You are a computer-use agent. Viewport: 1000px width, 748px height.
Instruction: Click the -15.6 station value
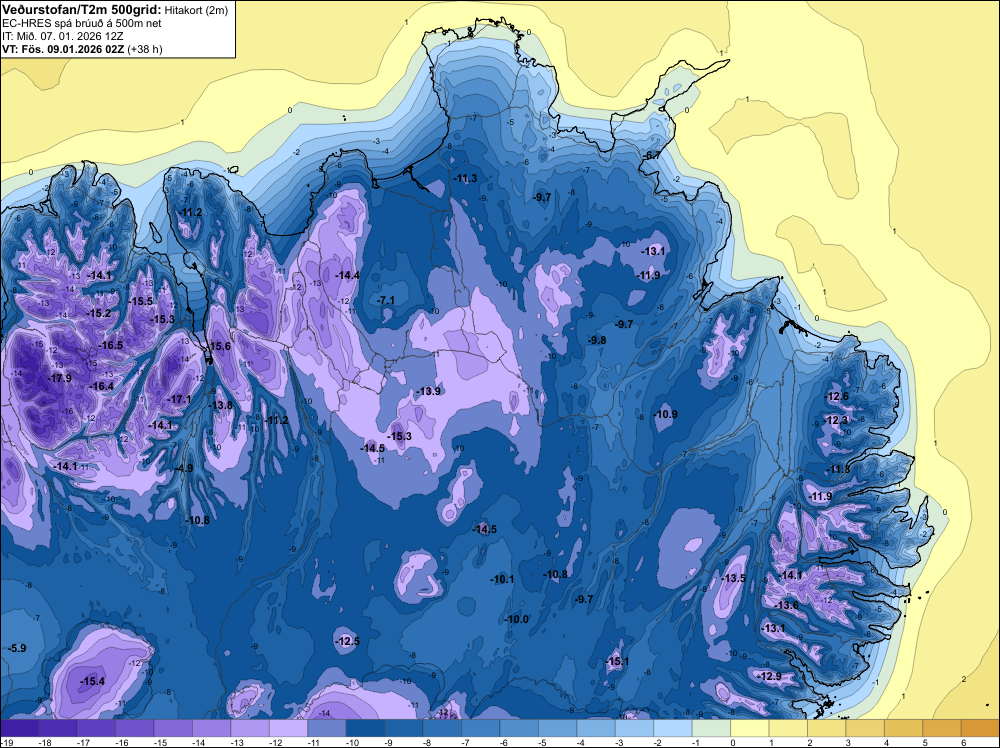point(219,346)
